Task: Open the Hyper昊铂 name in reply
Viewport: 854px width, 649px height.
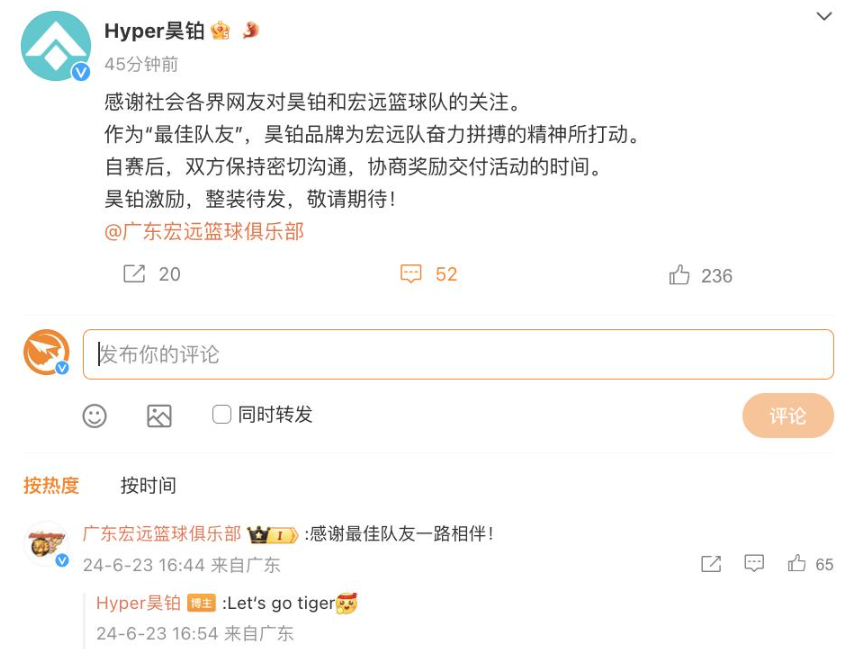Action: click(x=138, y=603)
